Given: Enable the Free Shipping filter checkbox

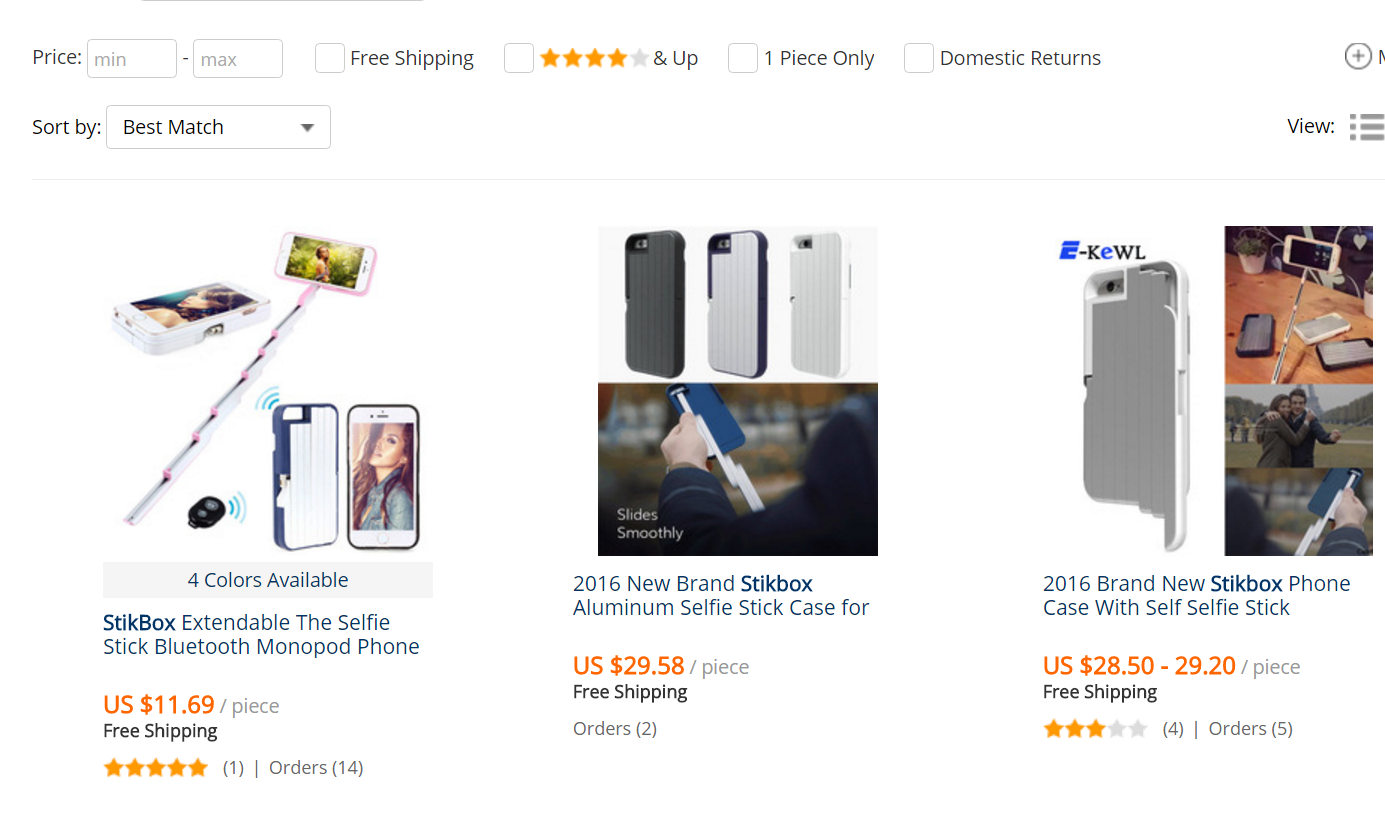Looking at the screenshot, I should [330, 58].
